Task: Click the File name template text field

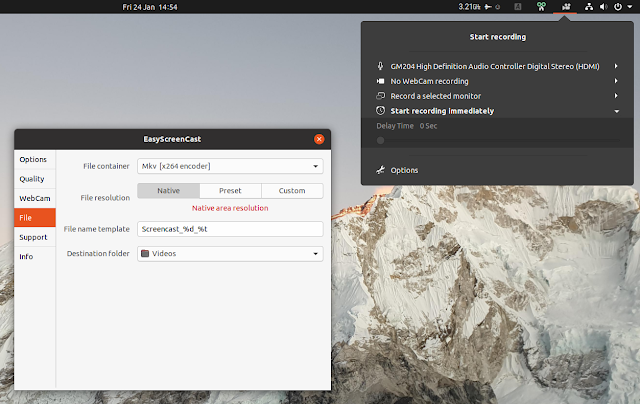Action: [230, 229]
